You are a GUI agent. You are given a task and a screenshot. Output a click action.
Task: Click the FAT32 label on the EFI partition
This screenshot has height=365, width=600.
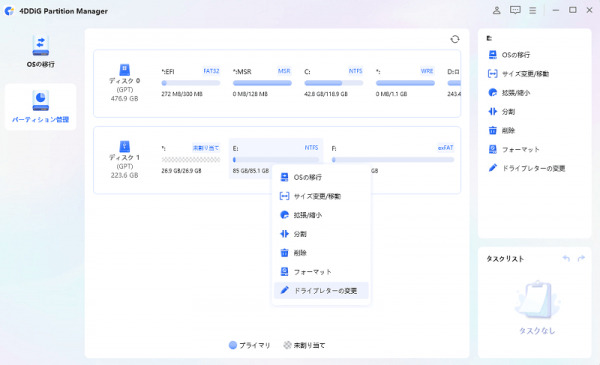point(211,71)
